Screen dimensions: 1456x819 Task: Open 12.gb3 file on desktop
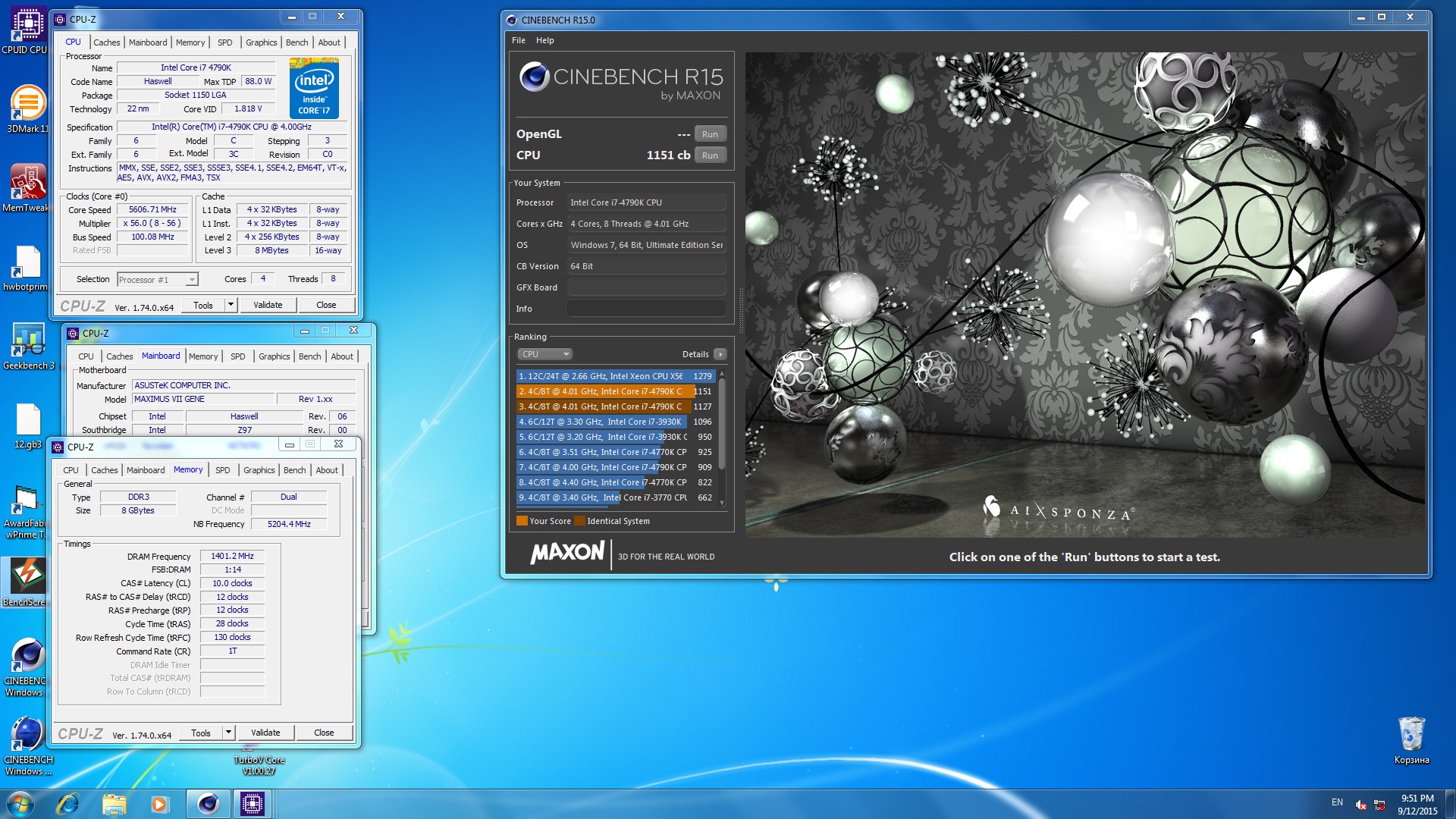pyautogui.click(x=28, y=425)
